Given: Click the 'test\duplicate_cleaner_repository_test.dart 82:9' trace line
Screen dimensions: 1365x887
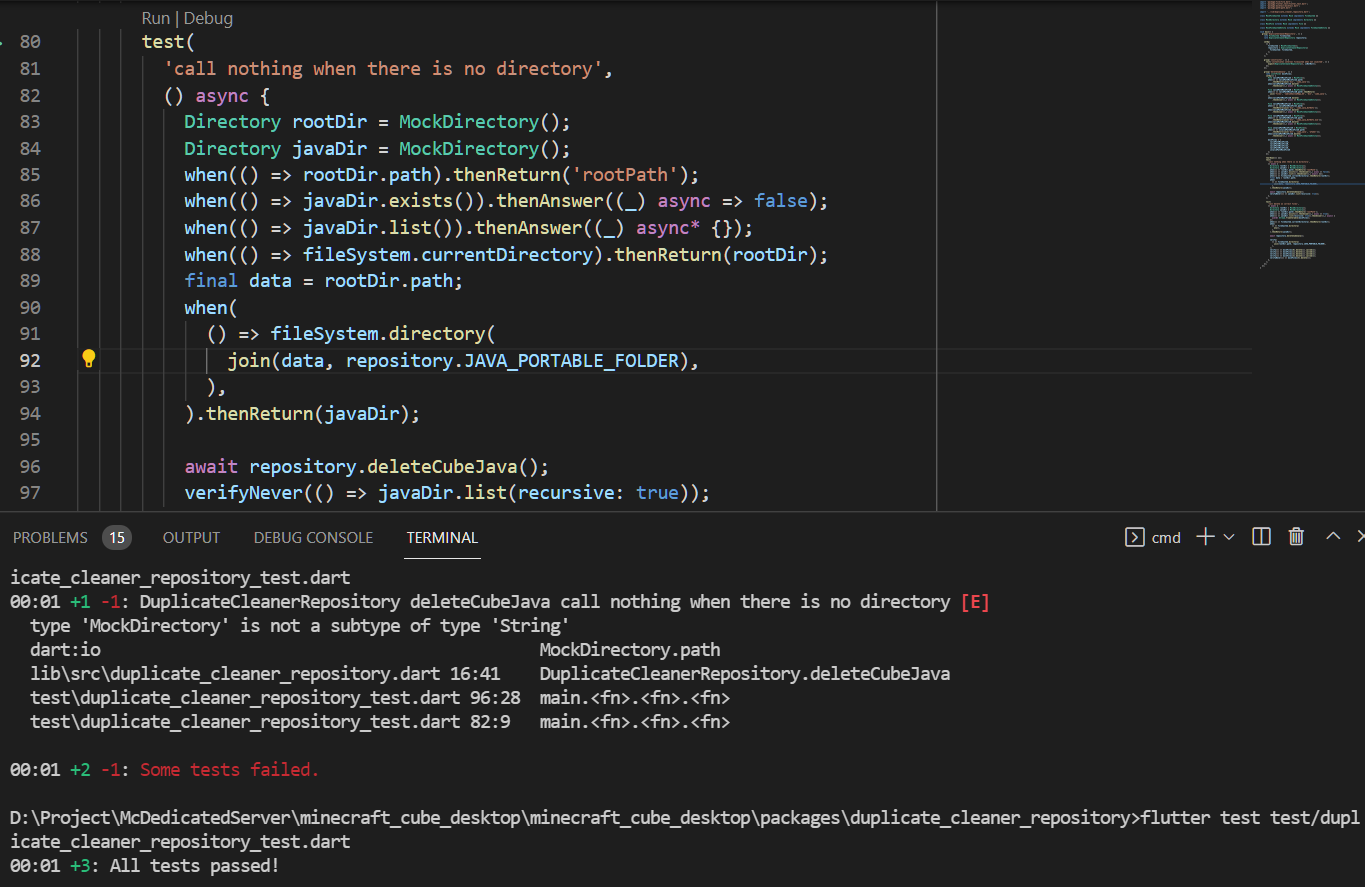Looking at the screenshot, I should click(270, 722).
